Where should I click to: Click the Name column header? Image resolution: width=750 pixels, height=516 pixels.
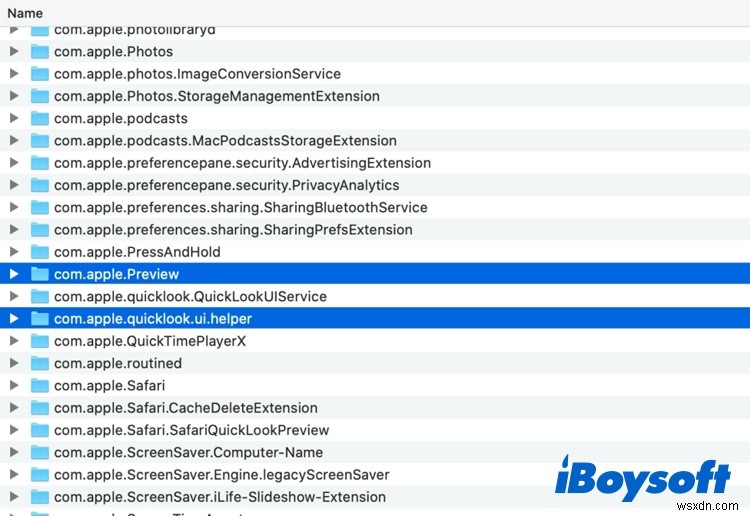tap(25, 13)
